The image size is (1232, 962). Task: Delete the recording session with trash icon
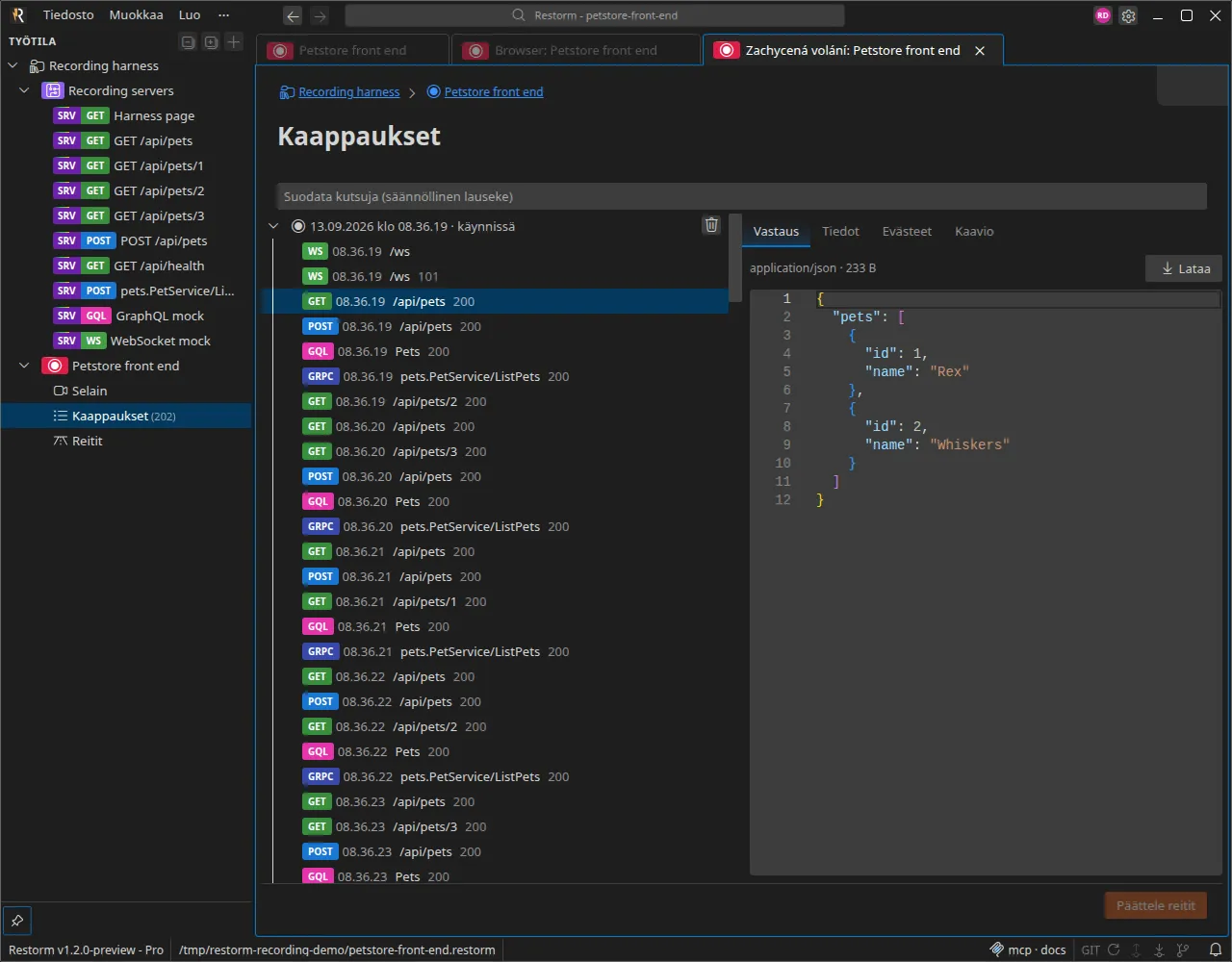point(711,225)
